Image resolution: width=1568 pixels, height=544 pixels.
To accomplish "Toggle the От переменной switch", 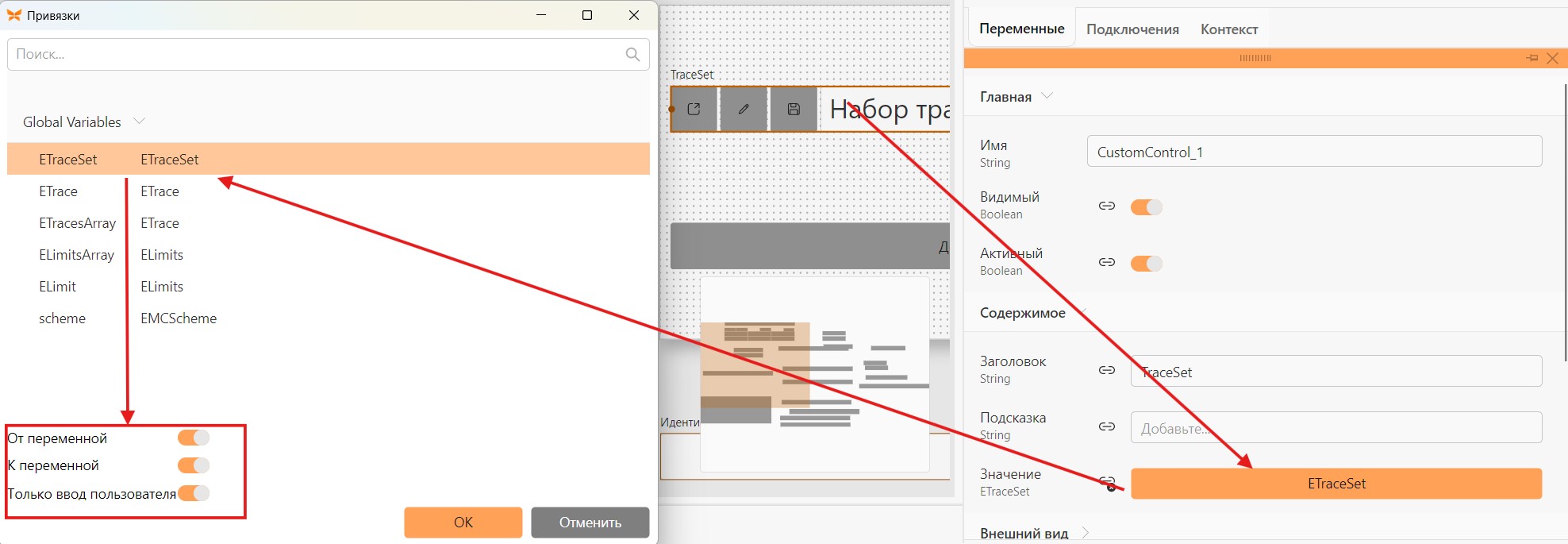I will (x=194, y=438).
